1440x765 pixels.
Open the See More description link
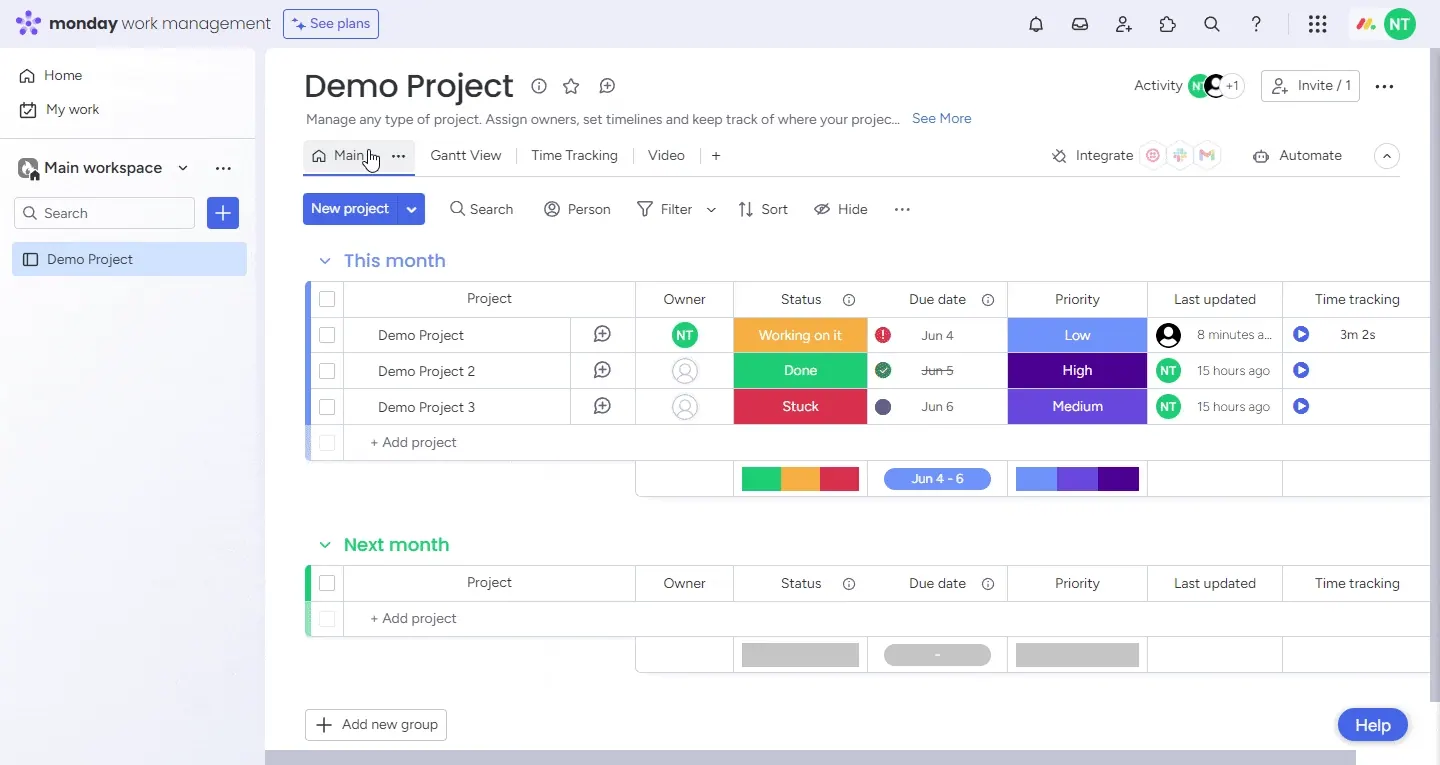point(941,119)
